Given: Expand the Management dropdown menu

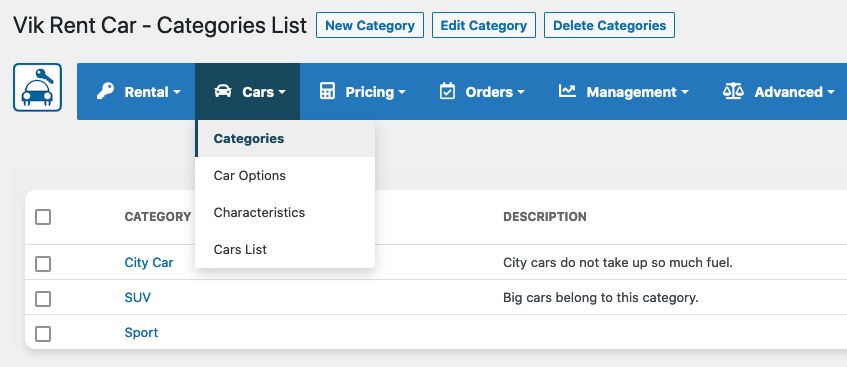Looking at the screenshot, I should (x=623, y=91).
